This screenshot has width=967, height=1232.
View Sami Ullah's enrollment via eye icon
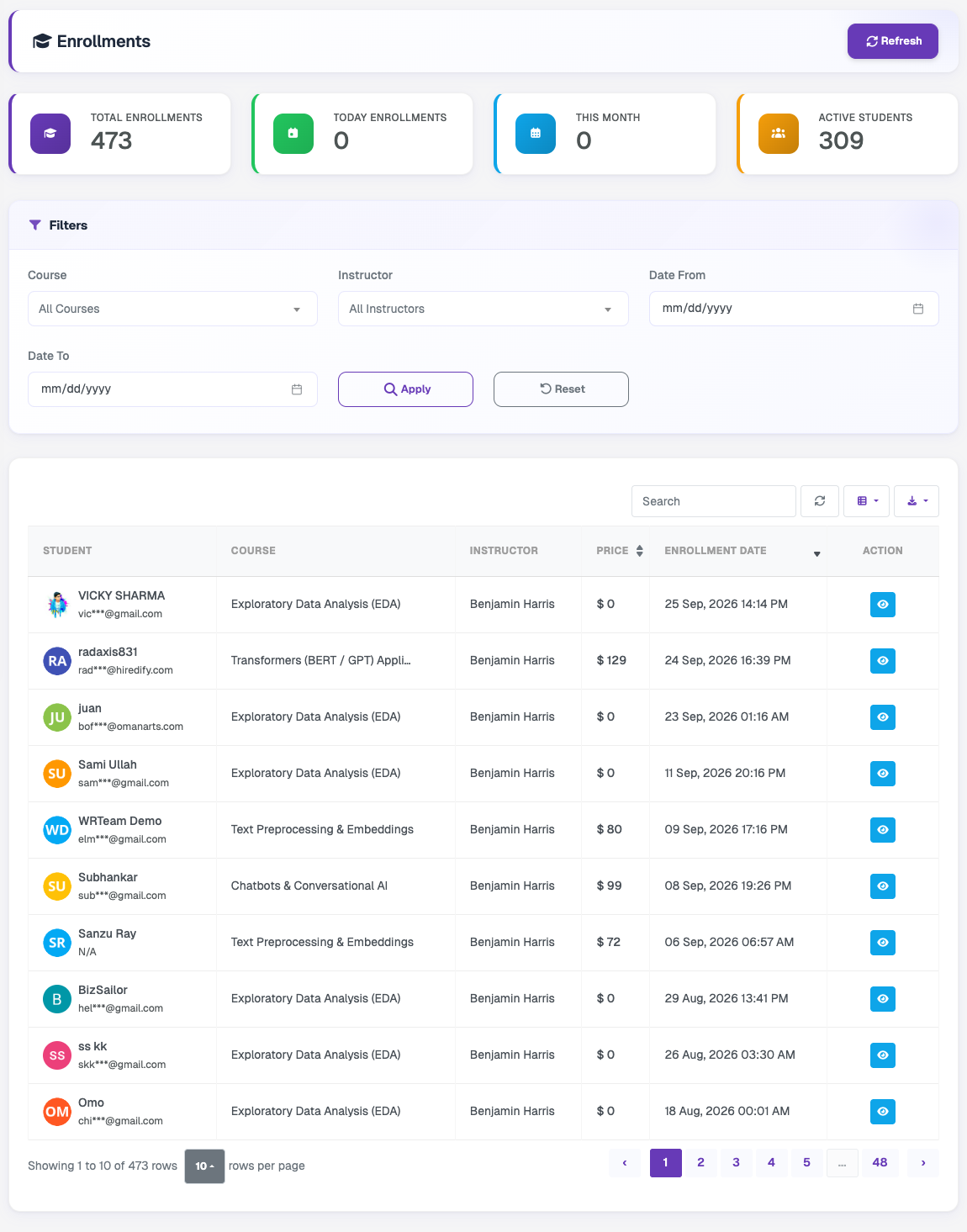click(x=883, y=774)
